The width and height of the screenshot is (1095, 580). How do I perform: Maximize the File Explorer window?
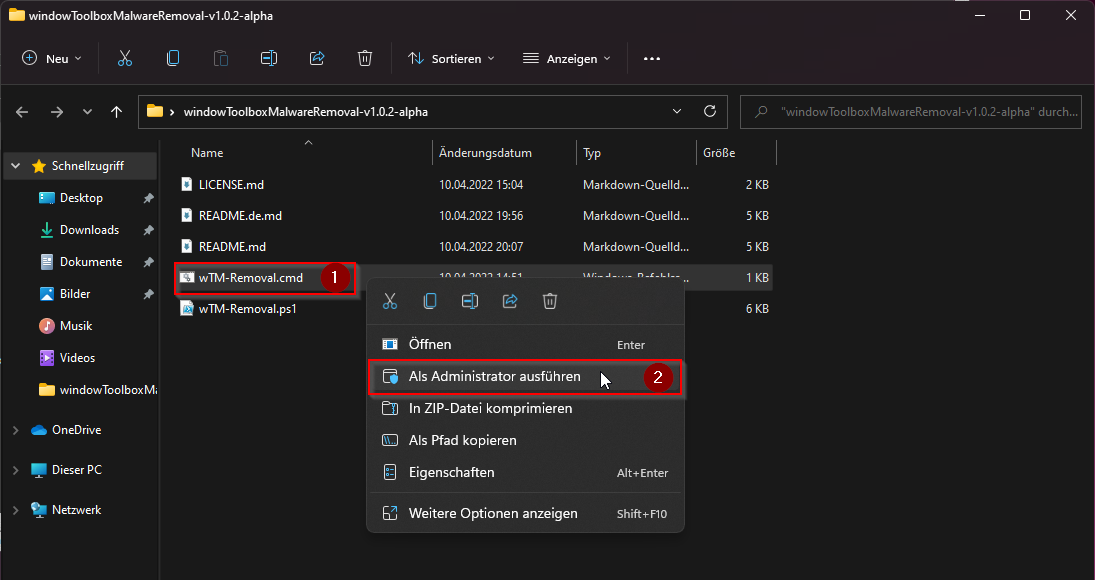pos(1024,15)
